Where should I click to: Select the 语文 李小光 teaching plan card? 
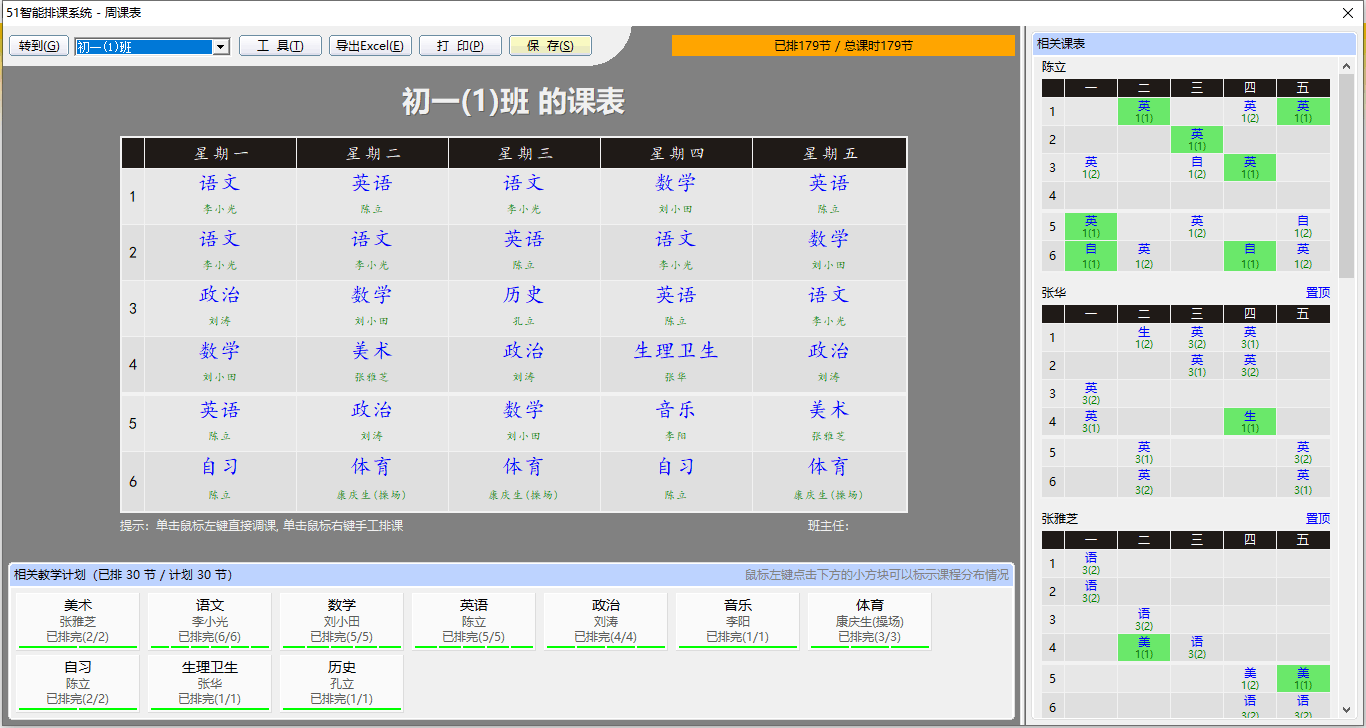pyautogui.click(x=209, y=620)
